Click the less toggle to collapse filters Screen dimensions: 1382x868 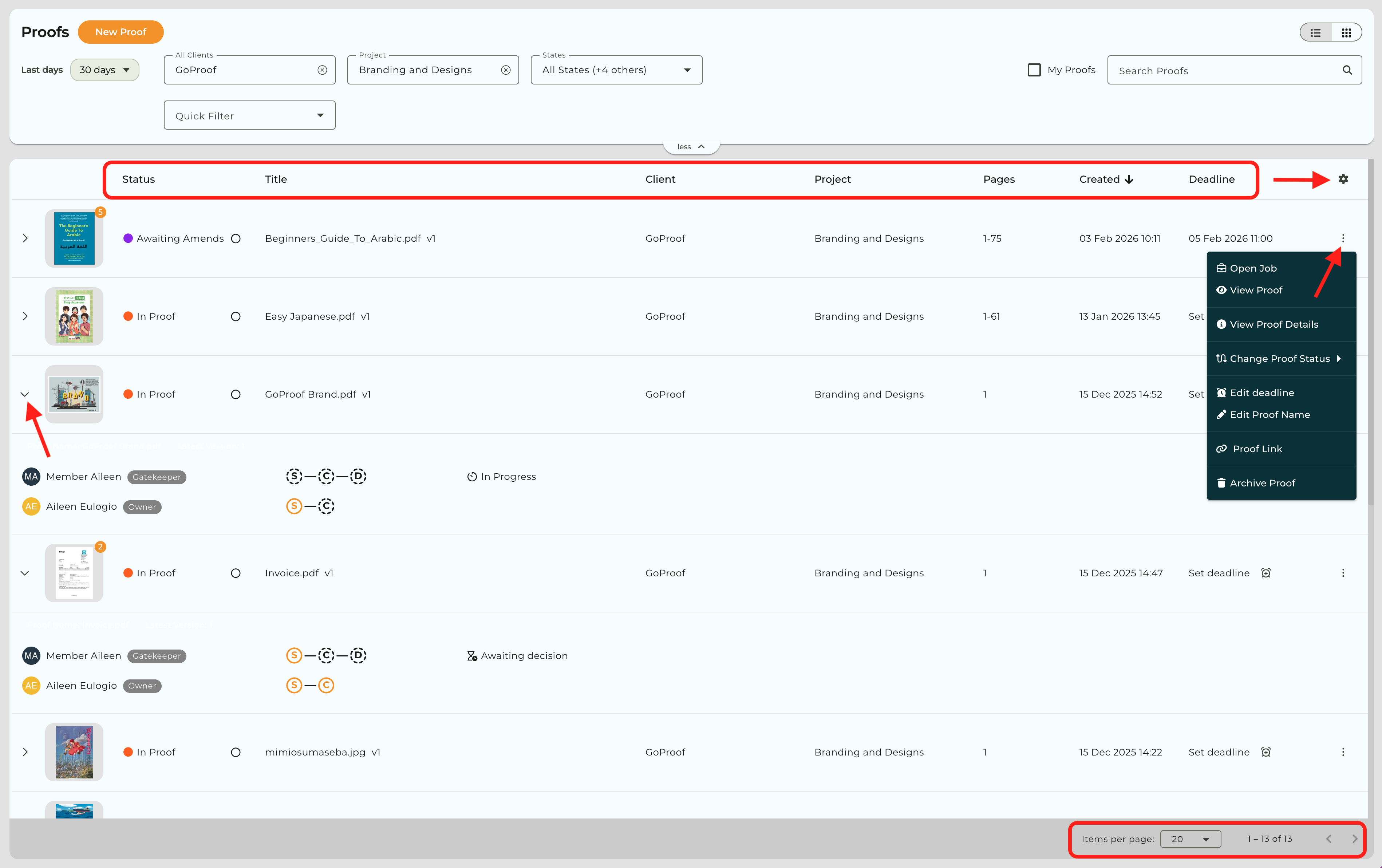click(691, 147)
